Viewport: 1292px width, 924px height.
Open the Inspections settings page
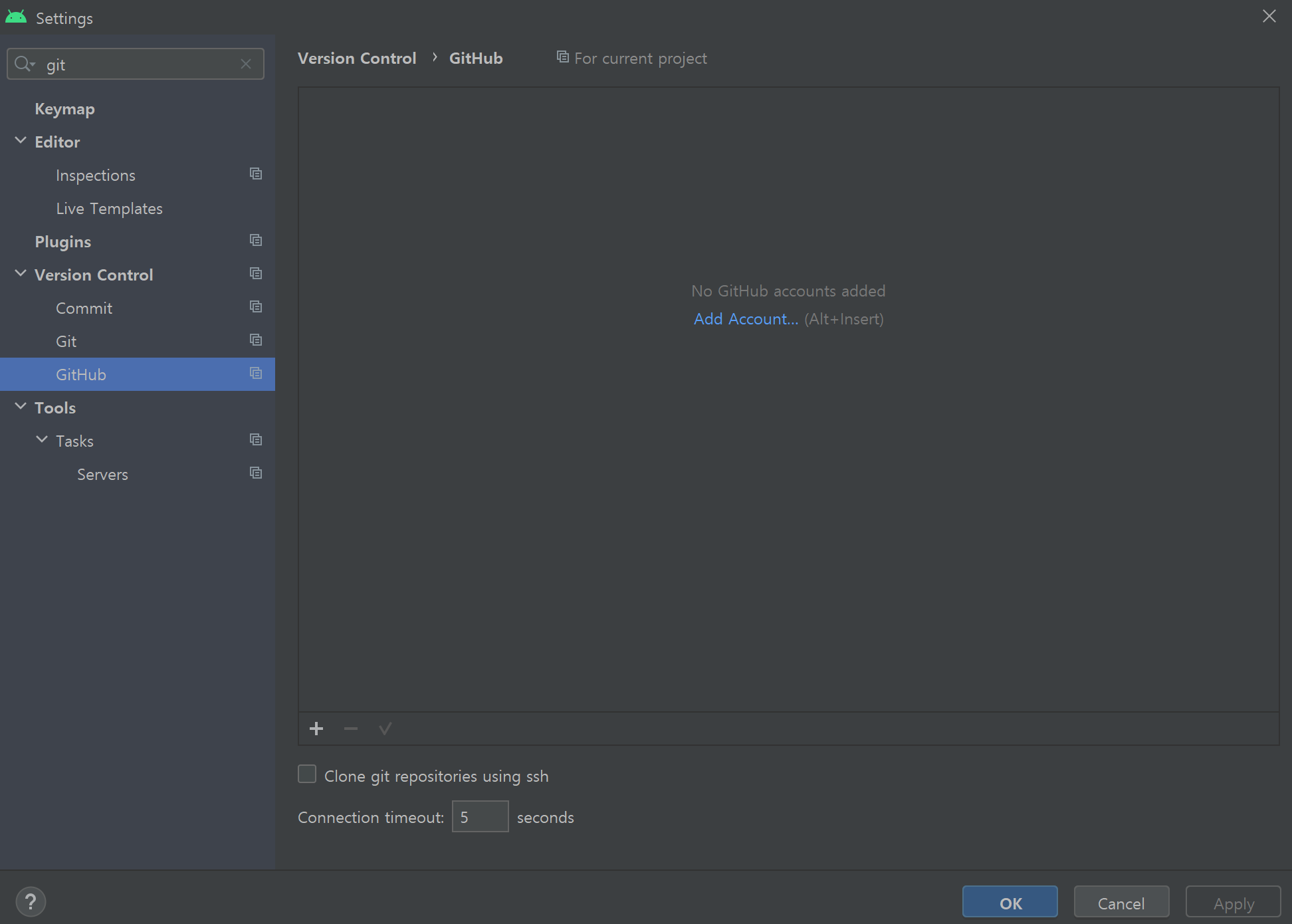[x=96, y=175]
